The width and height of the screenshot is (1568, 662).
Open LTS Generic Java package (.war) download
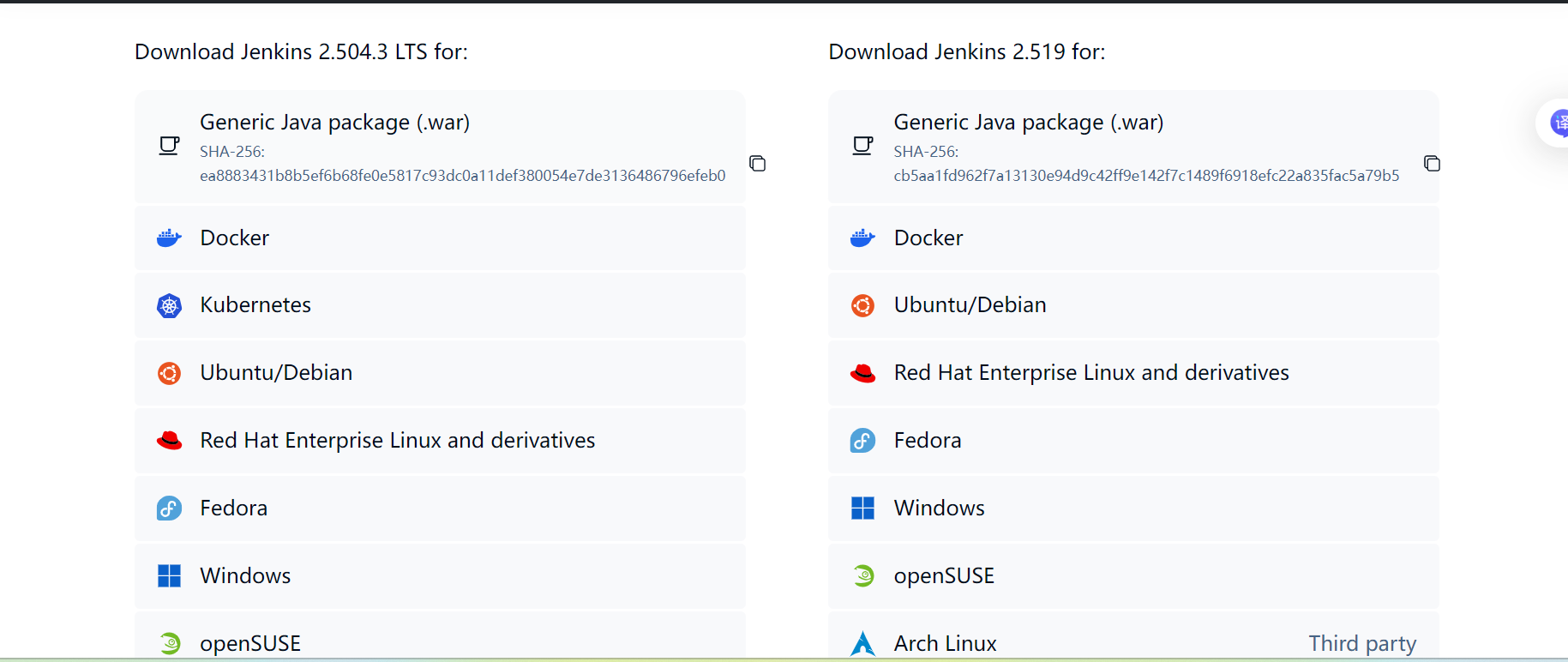coord(440,147)
